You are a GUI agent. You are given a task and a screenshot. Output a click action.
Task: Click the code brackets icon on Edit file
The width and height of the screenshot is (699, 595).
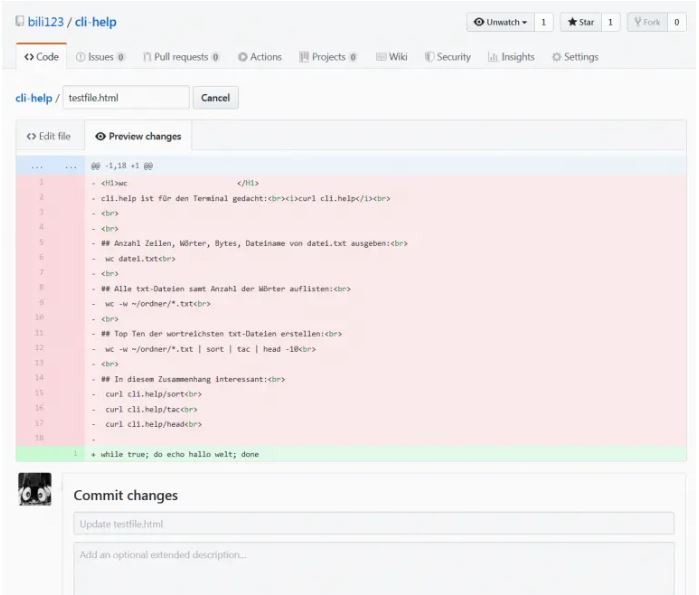[x=31, y=136]
